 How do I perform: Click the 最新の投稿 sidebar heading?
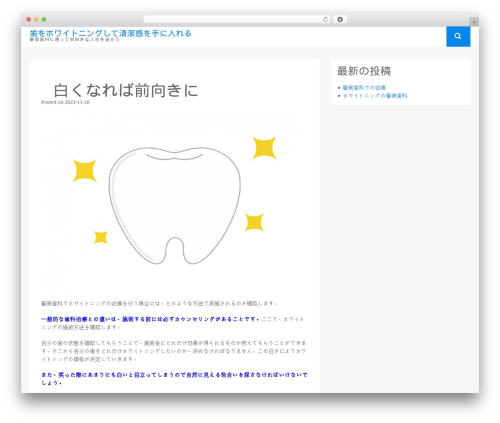(x=364, y=71)
